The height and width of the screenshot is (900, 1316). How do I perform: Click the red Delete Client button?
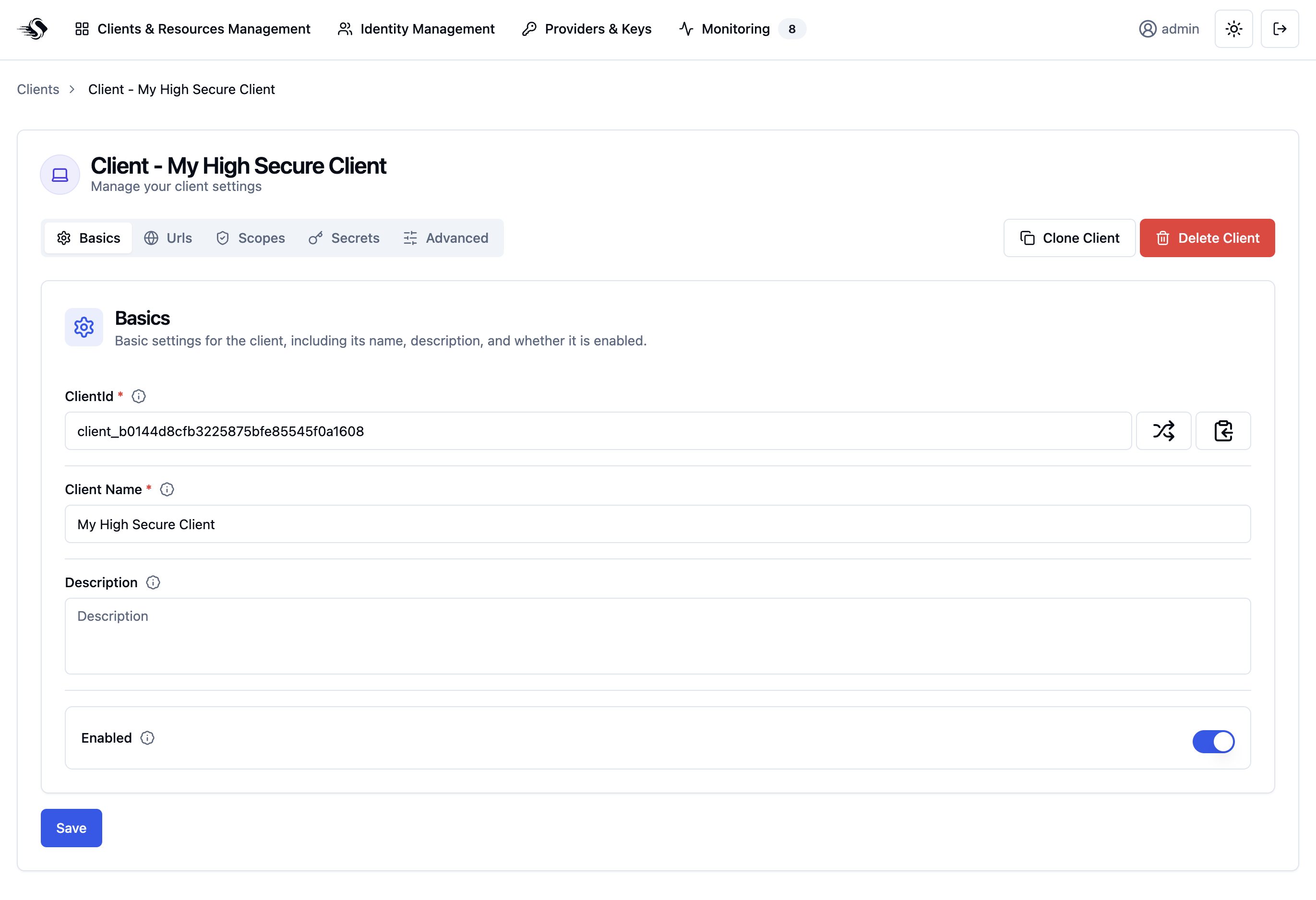[1207, 238]
